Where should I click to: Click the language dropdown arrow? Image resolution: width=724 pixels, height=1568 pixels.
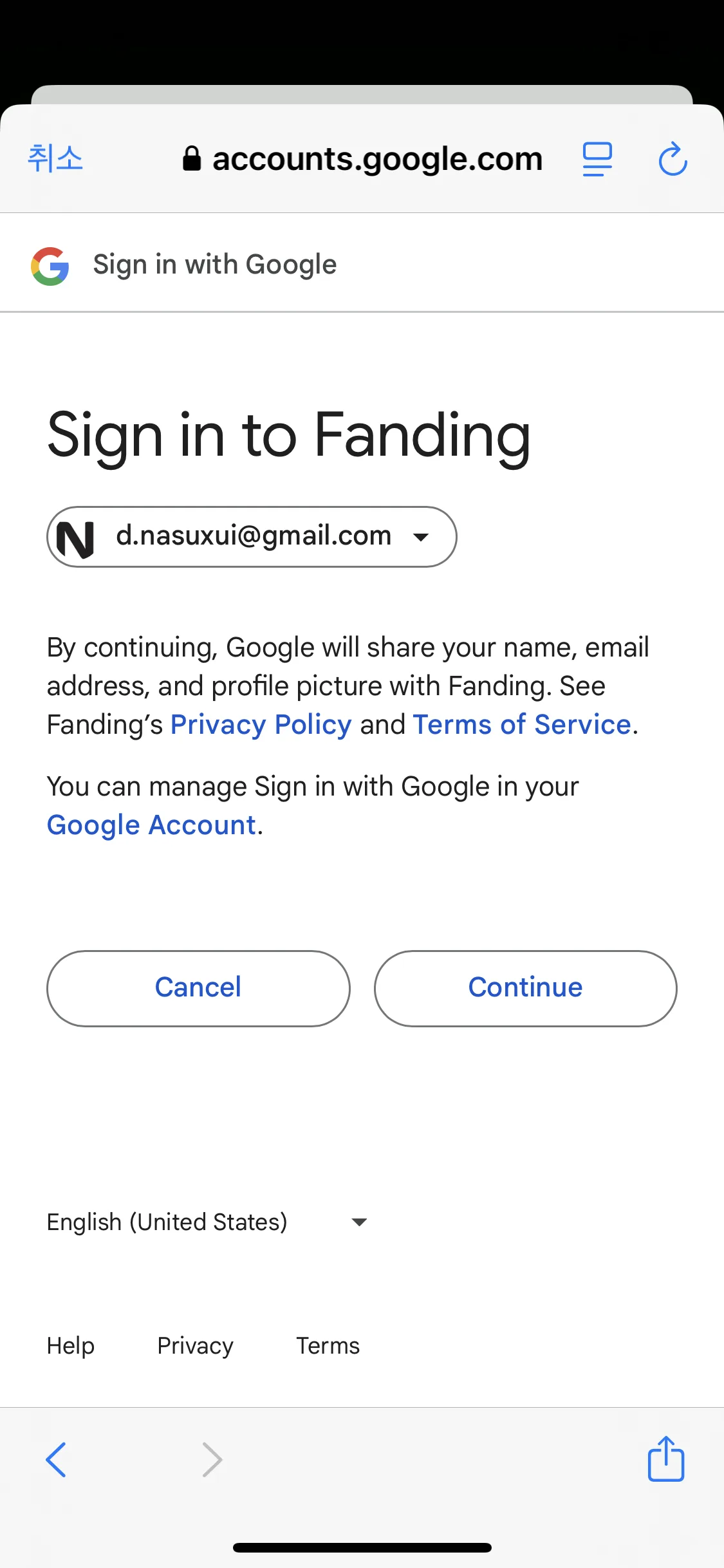point(359,1222)
